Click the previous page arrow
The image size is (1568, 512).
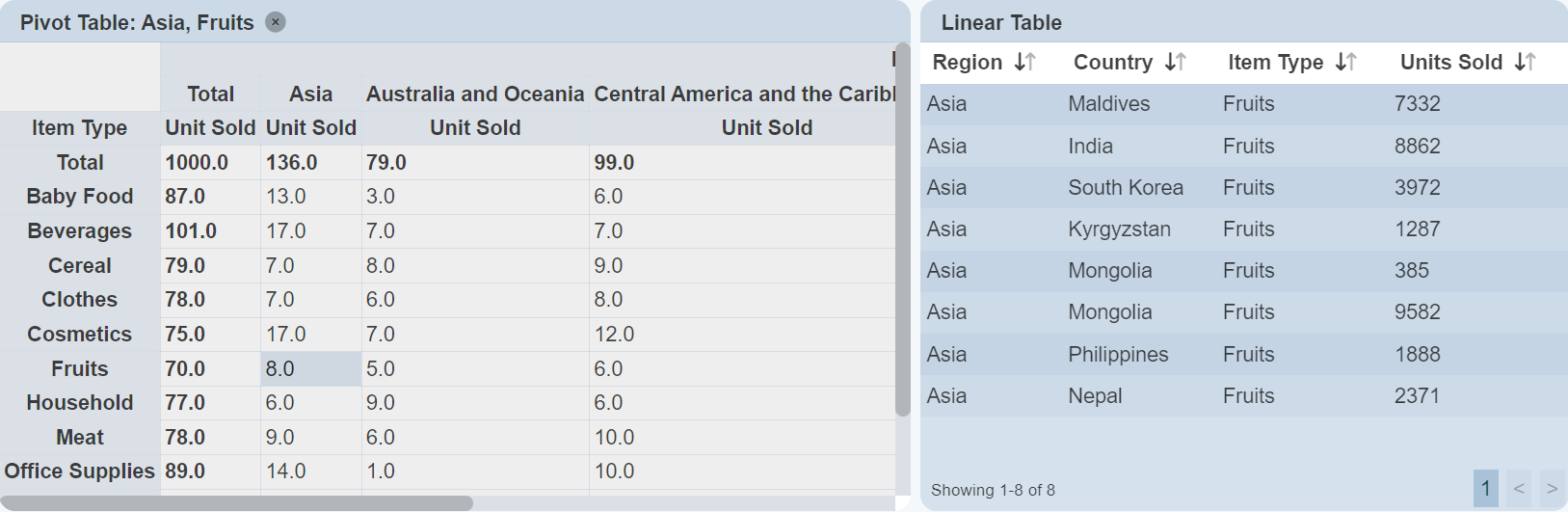tap(1519, 489)
